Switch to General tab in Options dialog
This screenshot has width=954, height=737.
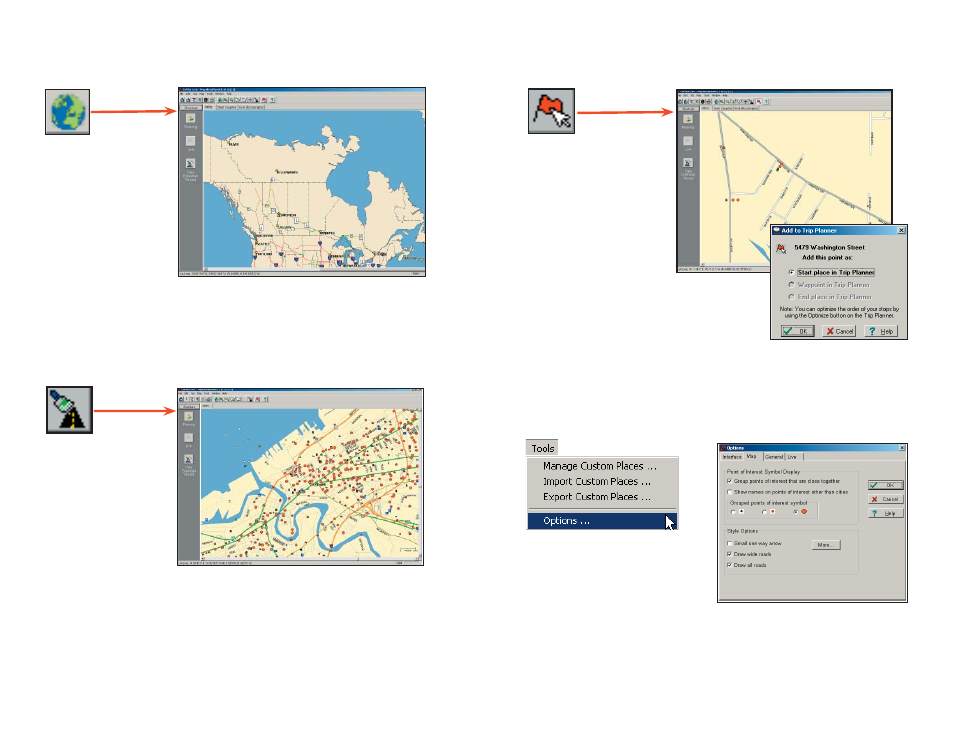[x=774, y=457]
